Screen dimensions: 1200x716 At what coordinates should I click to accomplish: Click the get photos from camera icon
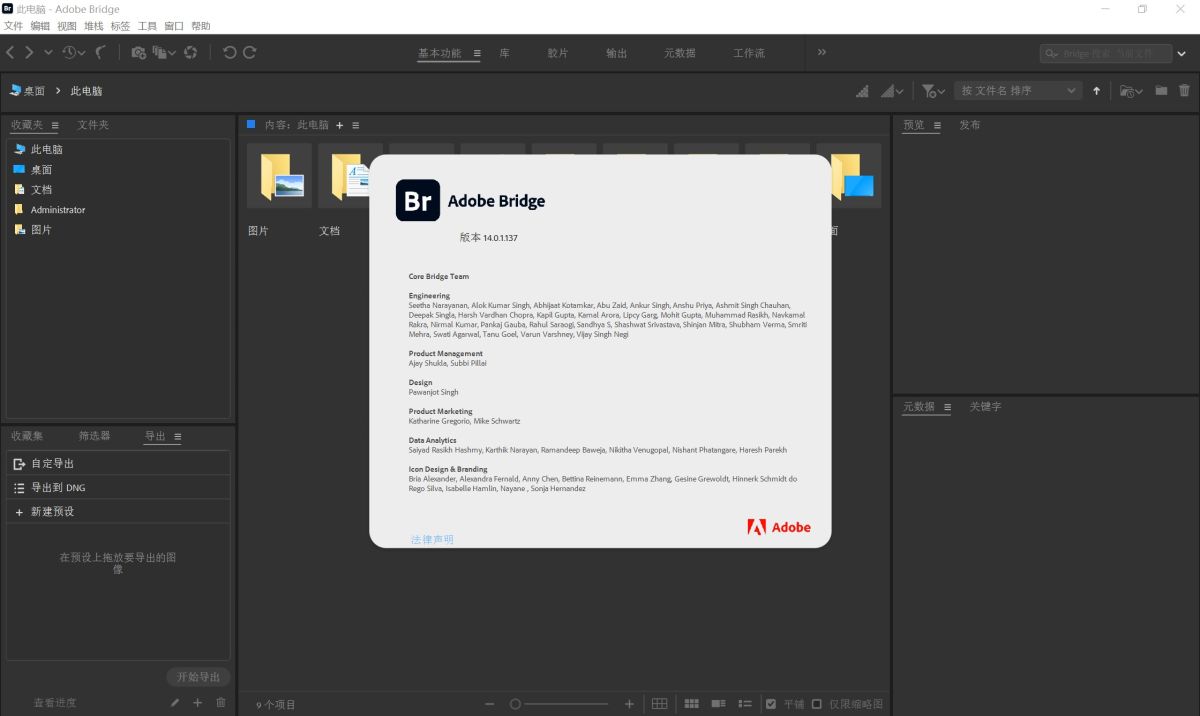click(x=139, y=53)
